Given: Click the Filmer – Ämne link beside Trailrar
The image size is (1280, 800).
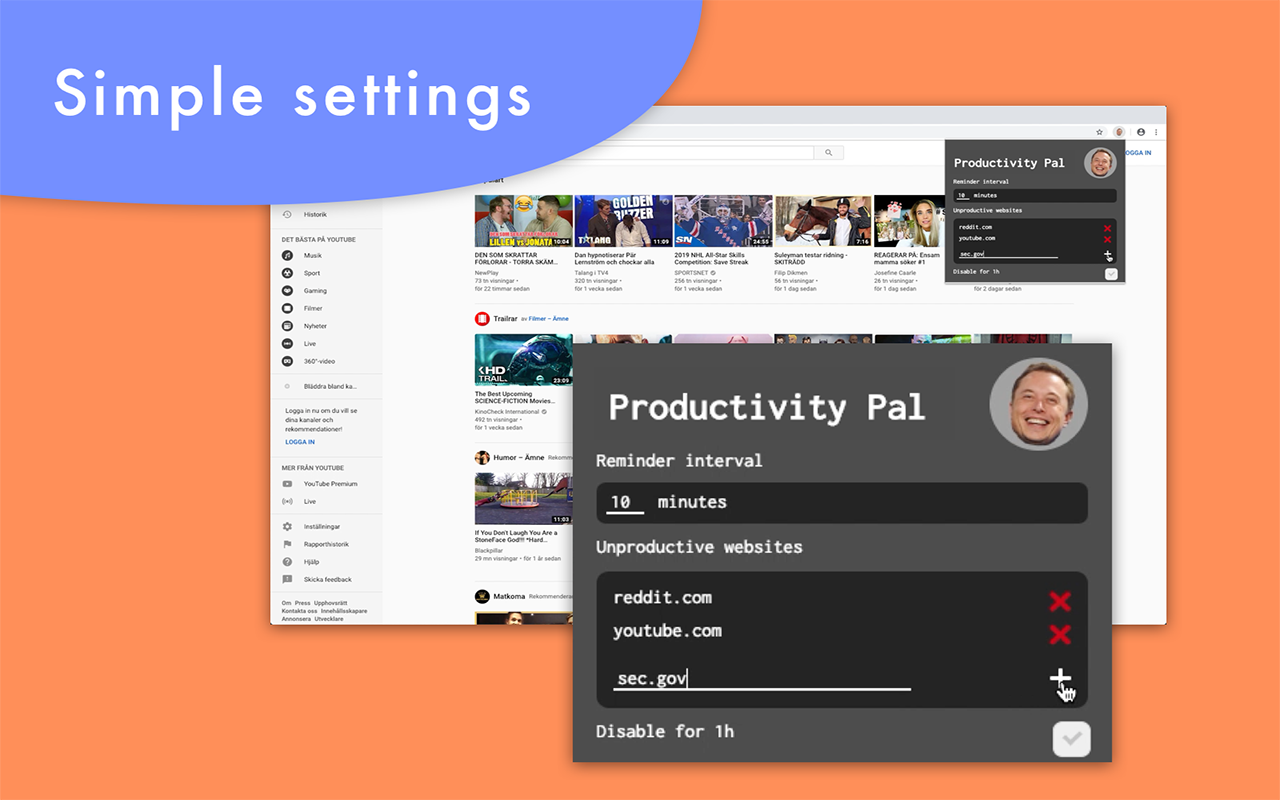Looking at the screenshot, I should (548, 319).
